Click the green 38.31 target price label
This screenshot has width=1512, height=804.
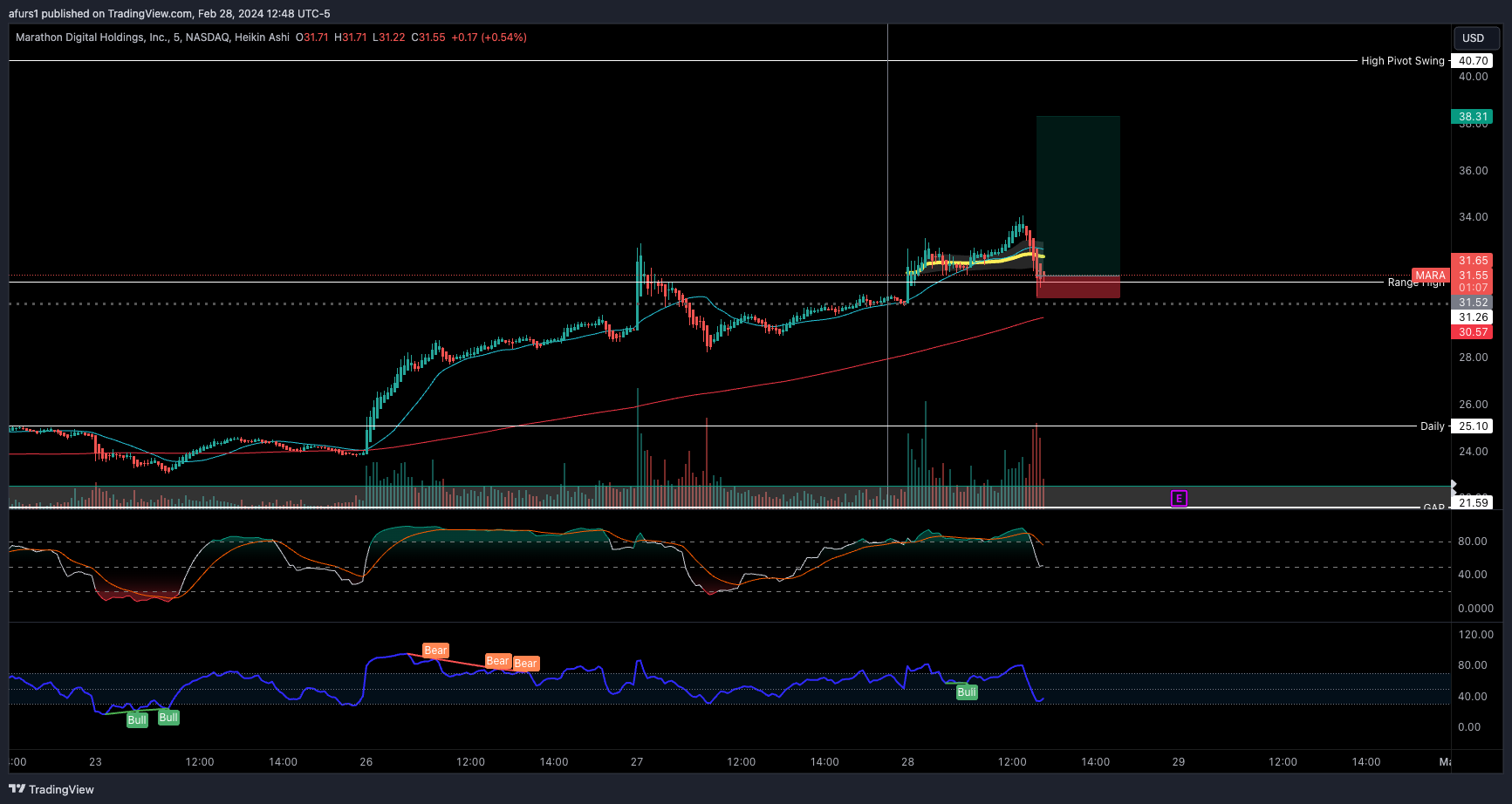pos(1473,117)
